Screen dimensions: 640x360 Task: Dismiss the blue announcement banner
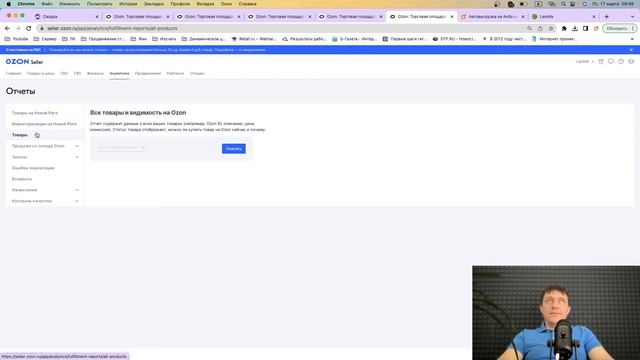[x=631, y=50]
